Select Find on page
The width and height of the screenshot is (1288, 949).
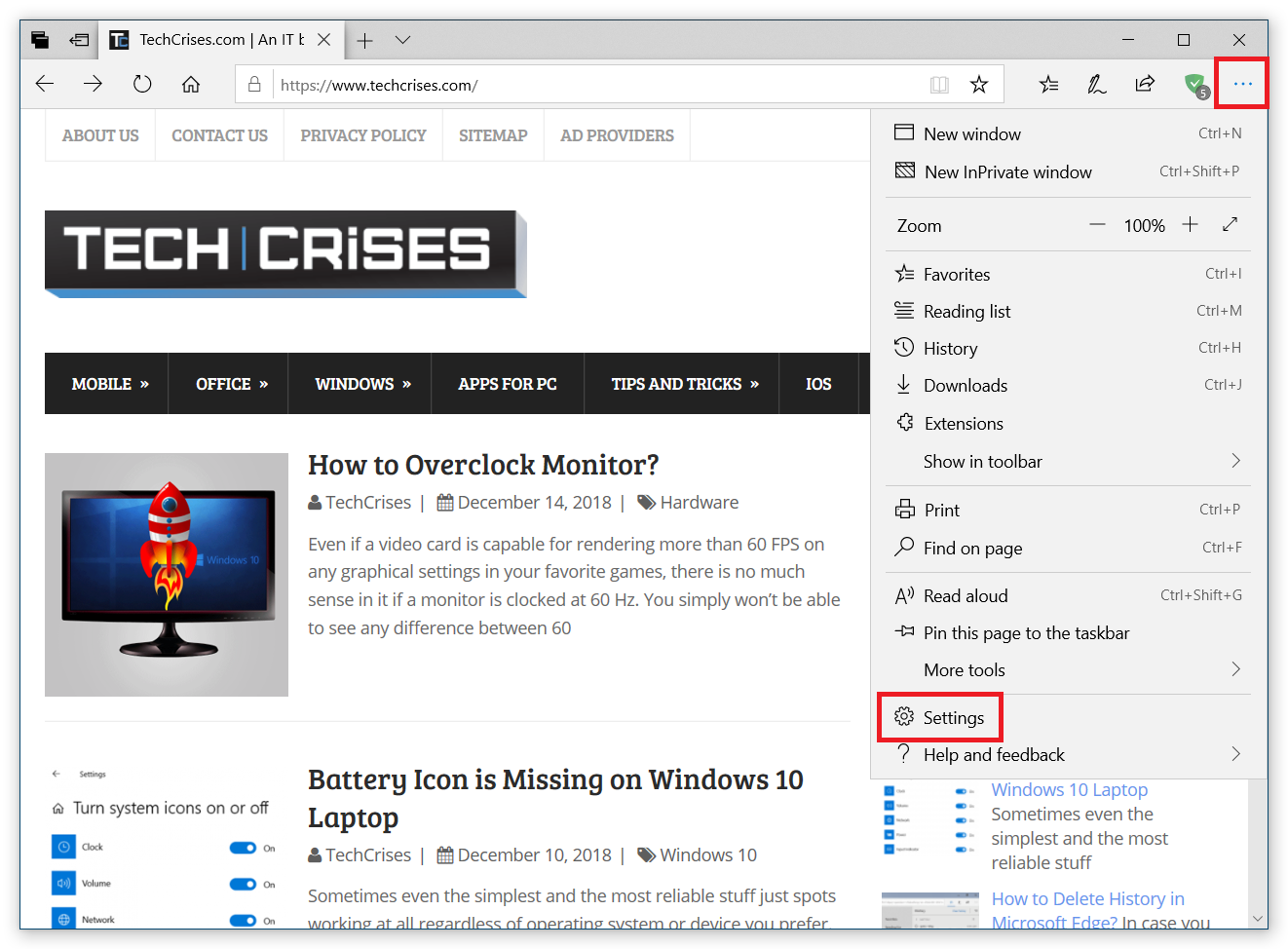pos(1068,548)
